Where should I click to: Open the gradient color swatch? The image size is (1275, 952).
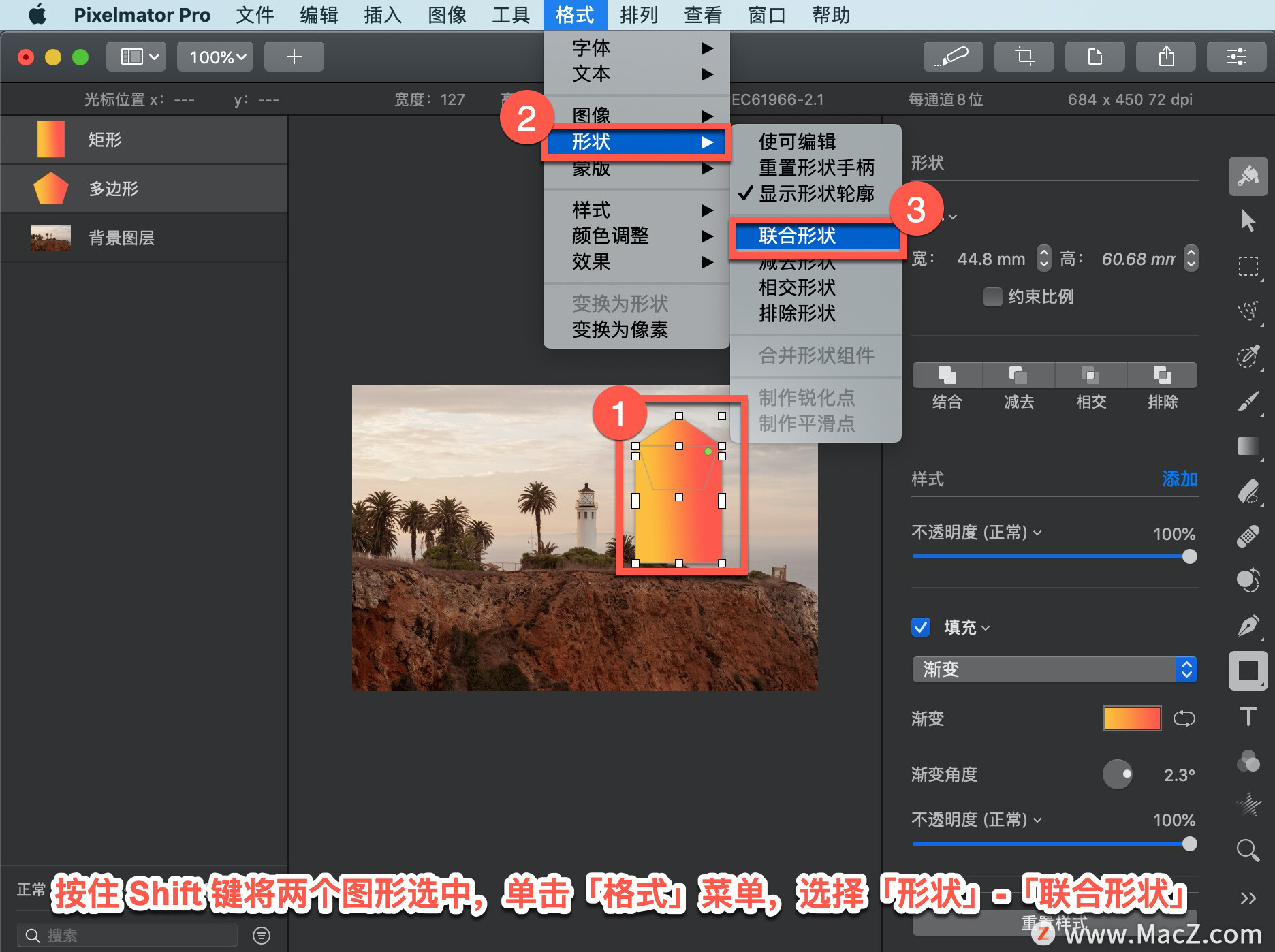tap(1132, 718)
